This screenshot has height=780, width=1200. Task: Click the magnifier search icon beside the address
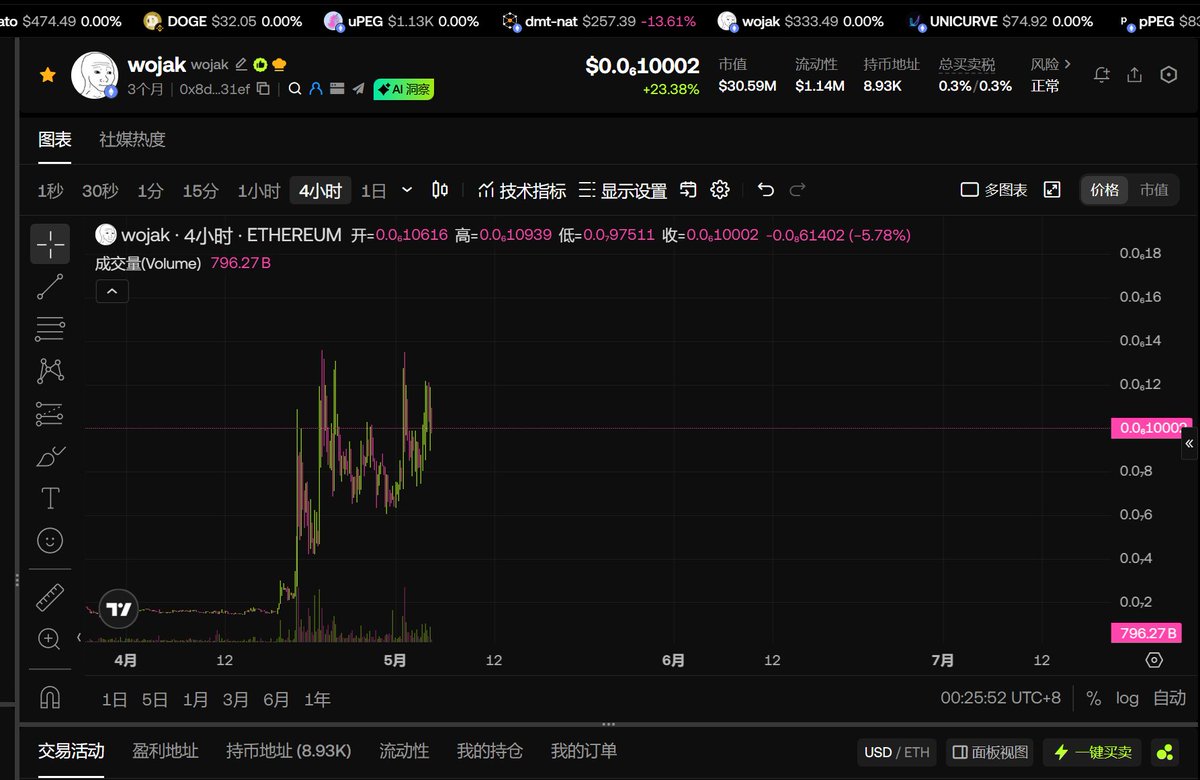(x=295, y=89)
